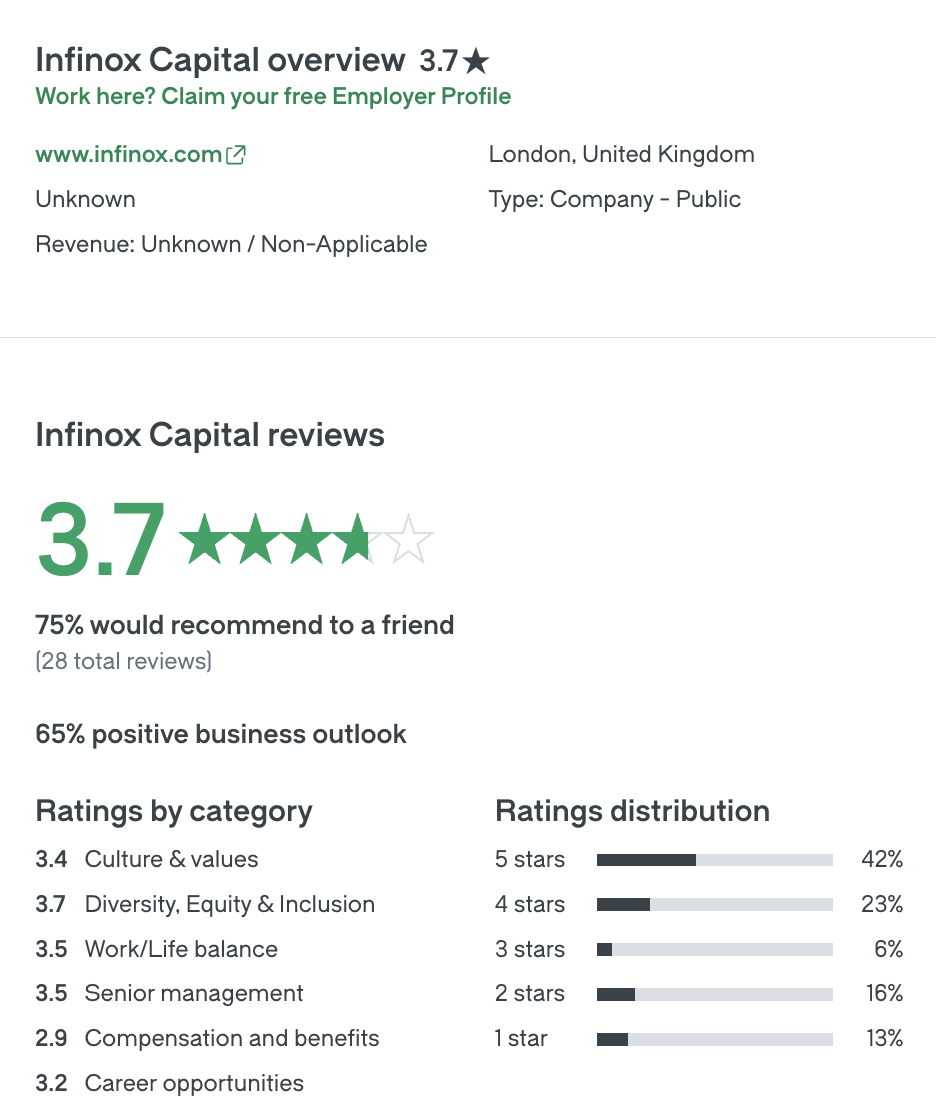Viewport: 936px width, 1108px height.
Task: Click the star icon next to overview 3.7
Action: point(476,62)
